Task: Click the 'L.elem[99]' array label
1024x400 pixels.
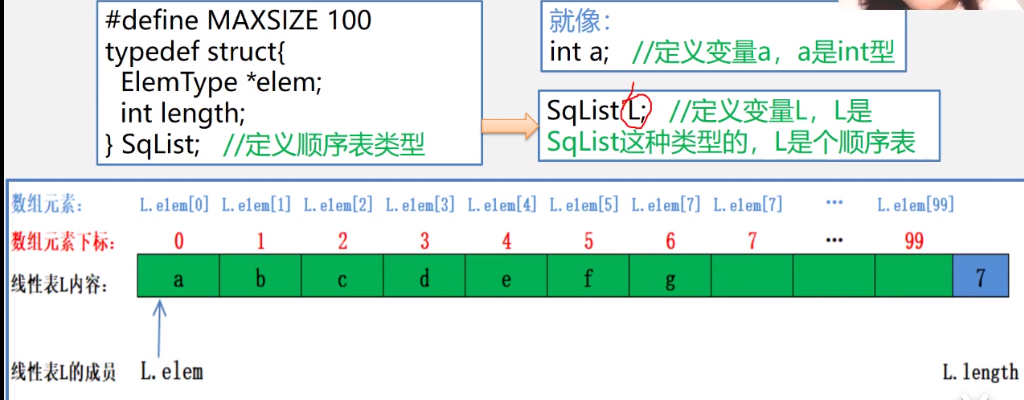Action: pos(916,206)
